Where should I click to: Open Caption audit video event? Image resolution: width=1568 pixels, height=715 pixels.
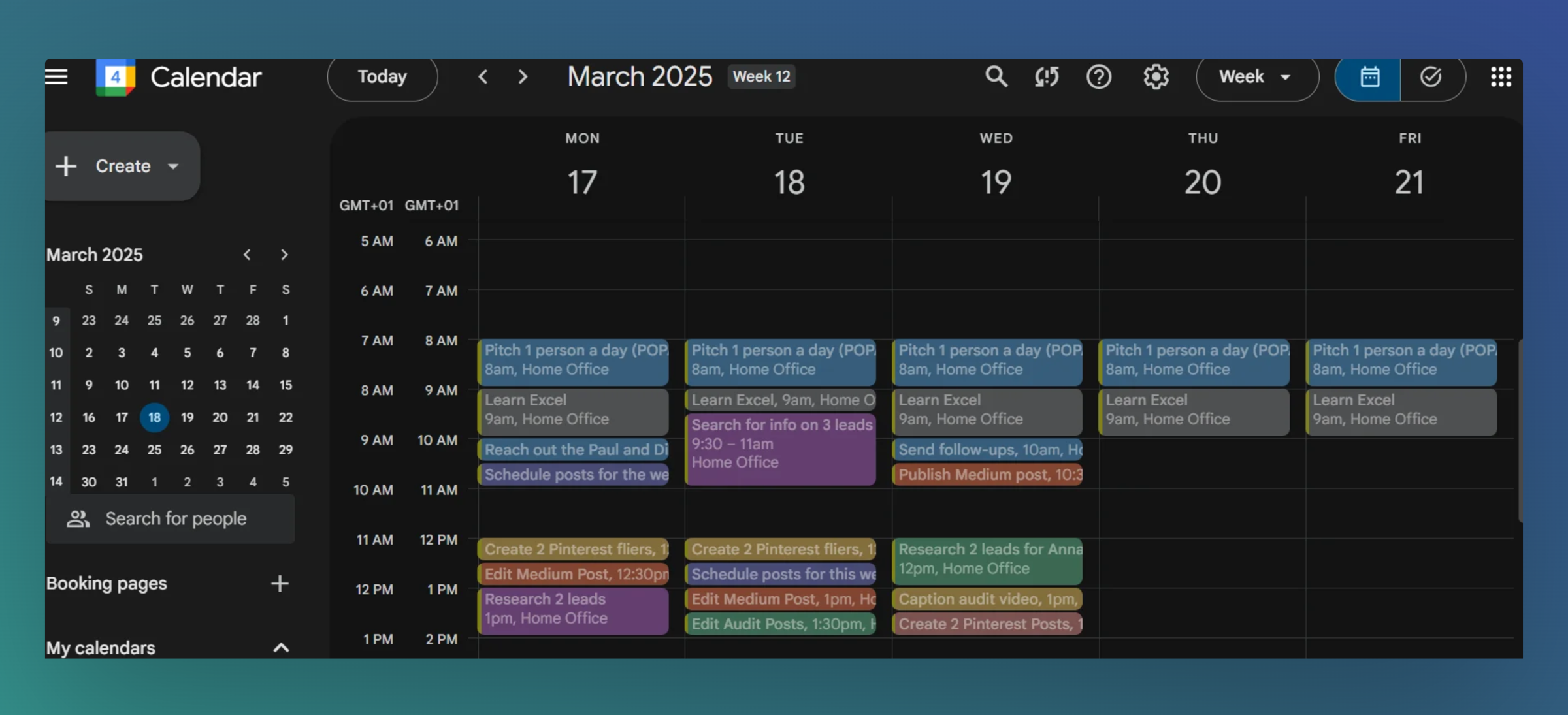coord(987,599)
